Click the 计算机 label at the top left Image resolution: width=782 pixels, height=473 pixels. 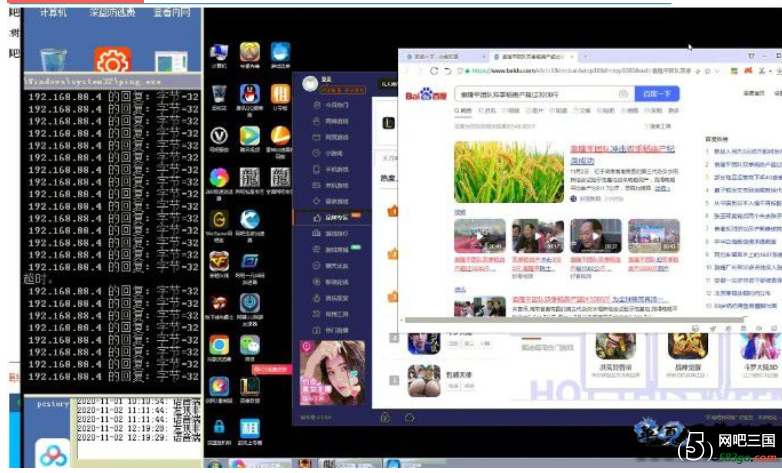53,12
